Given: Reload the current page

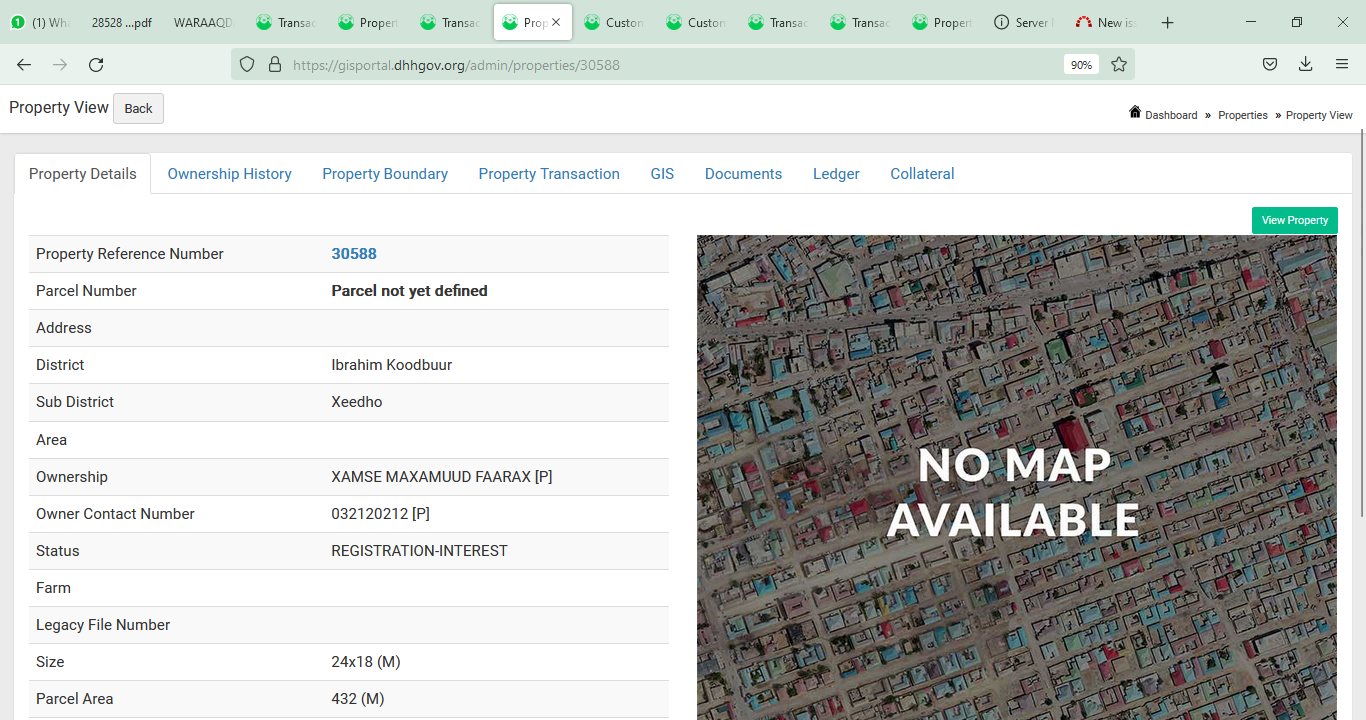Looking at the screenshot, I should pos(96,64).
